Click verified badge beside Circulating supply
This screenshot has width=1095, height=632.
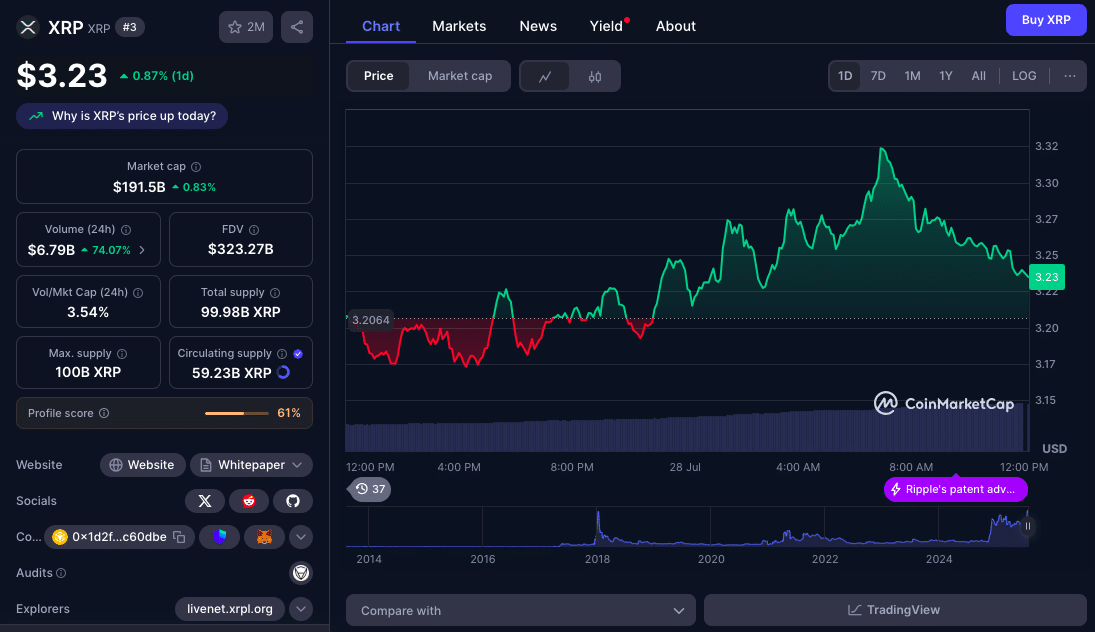tap(298, 354)
